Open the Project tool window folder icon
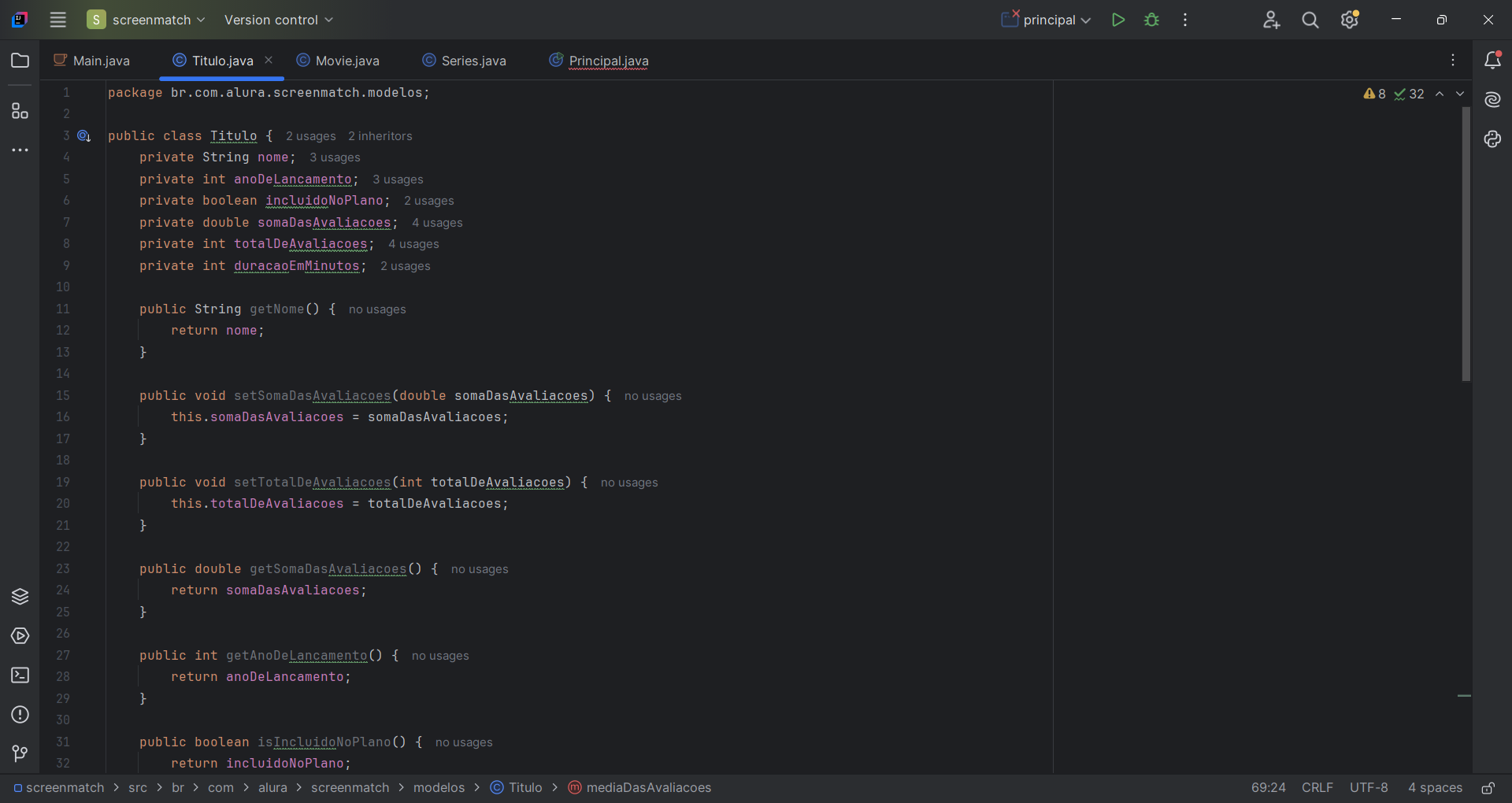 point(20,61)
